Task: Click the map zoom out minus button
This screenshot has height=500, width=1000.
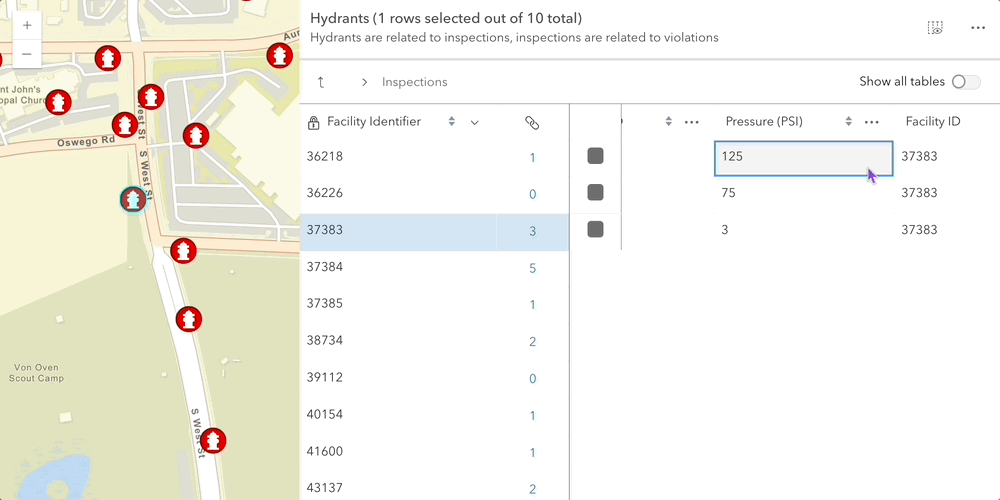Action: [26, 54]
